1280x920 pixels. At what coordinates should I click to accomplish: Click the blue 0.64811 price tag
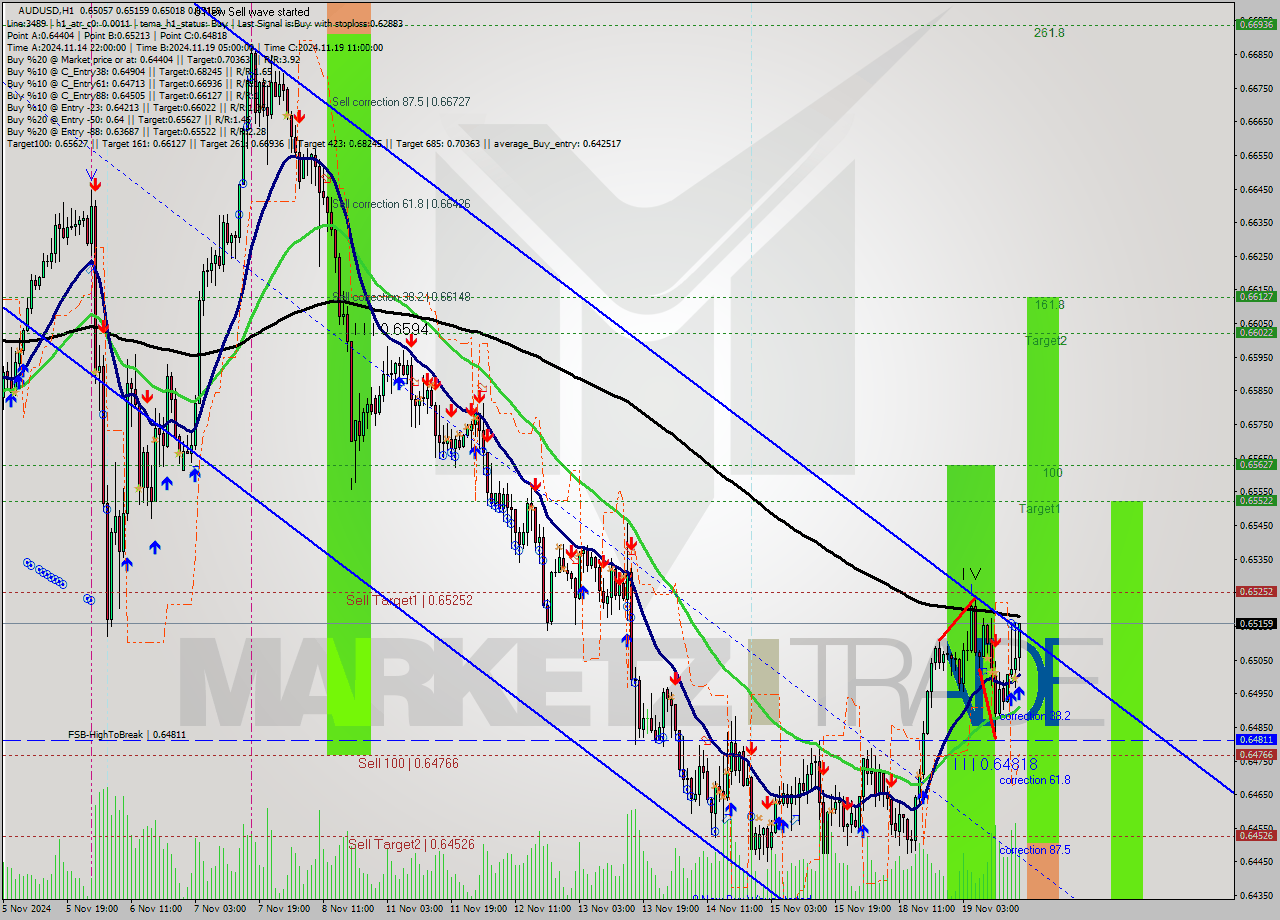click(1256, 740)
